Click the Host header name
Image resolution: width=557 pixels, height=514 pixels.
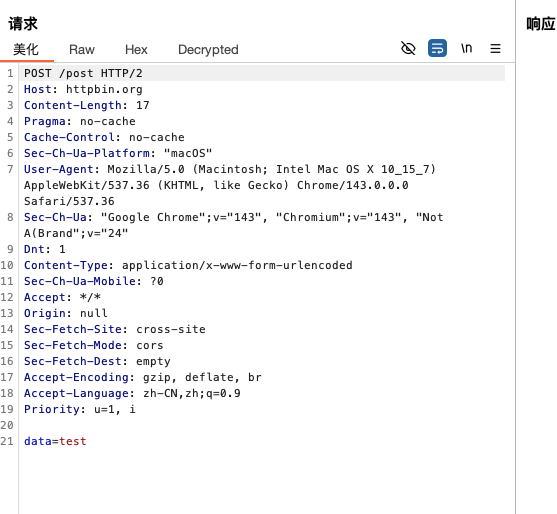37,90
